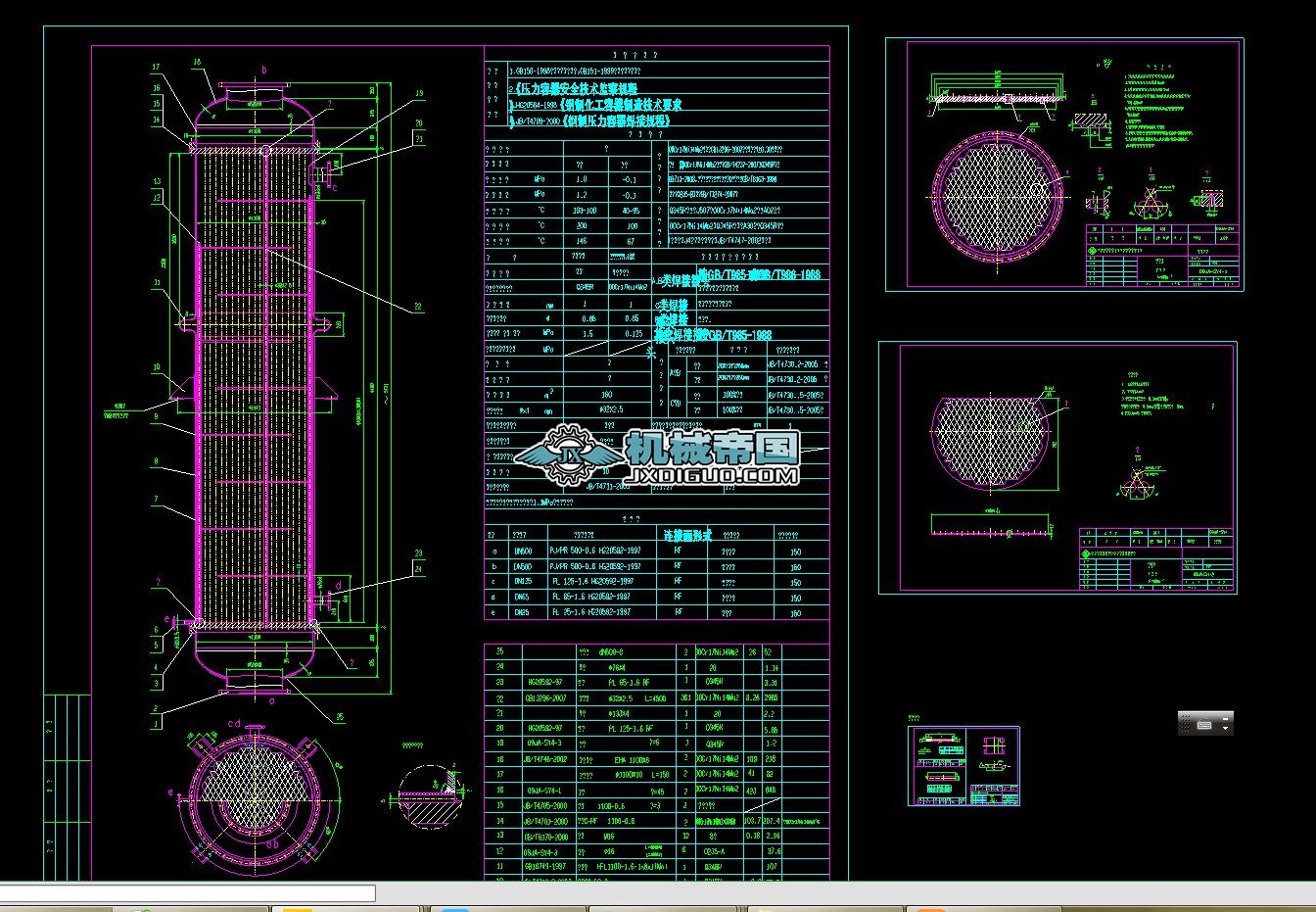Pick the 'FL 125-1.6 HG20592-1997' flange text
Viewport: 1316px width, 912px height.
coord(595,582)
